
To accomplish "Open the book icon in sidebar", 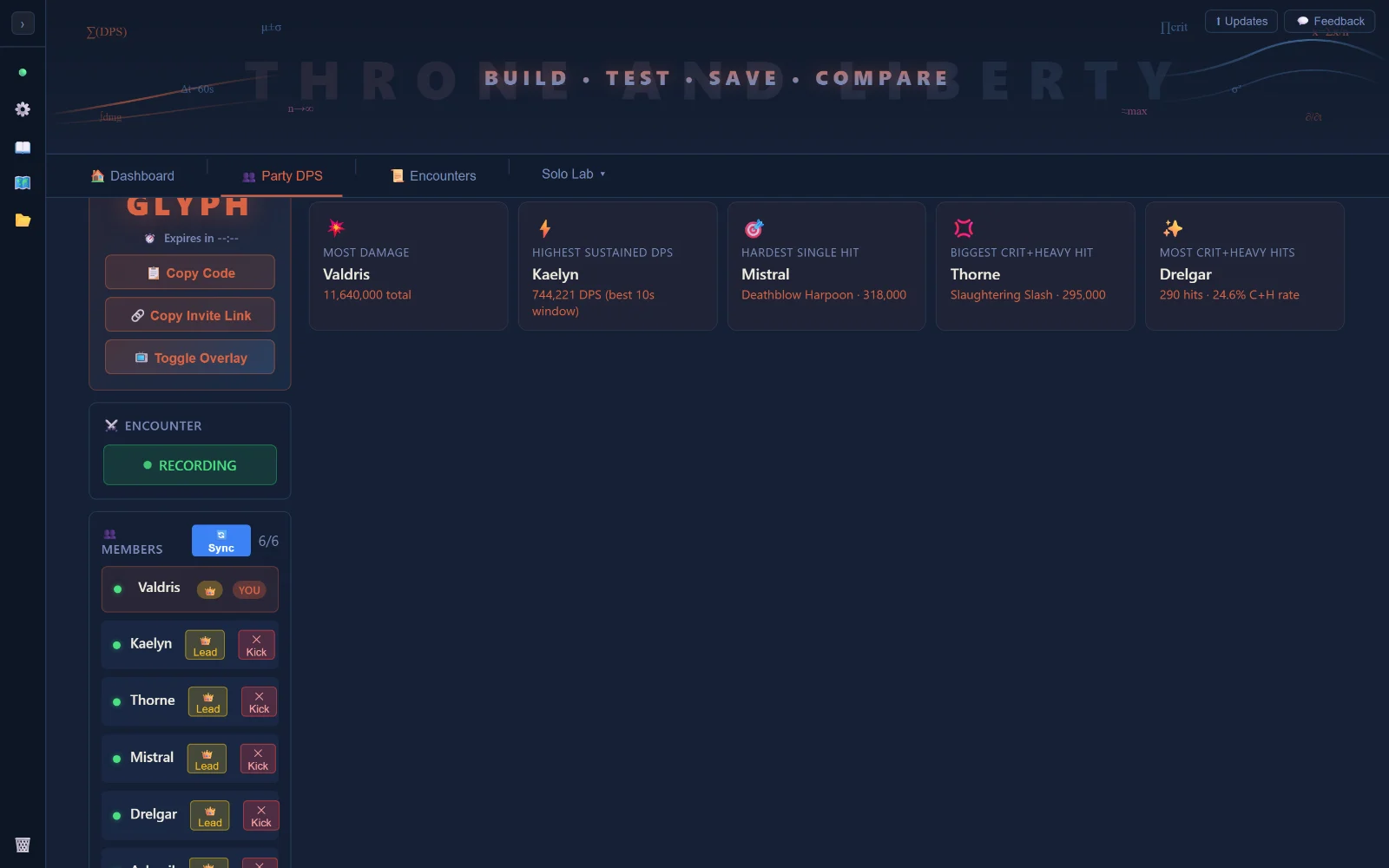I will coord(23,148).
